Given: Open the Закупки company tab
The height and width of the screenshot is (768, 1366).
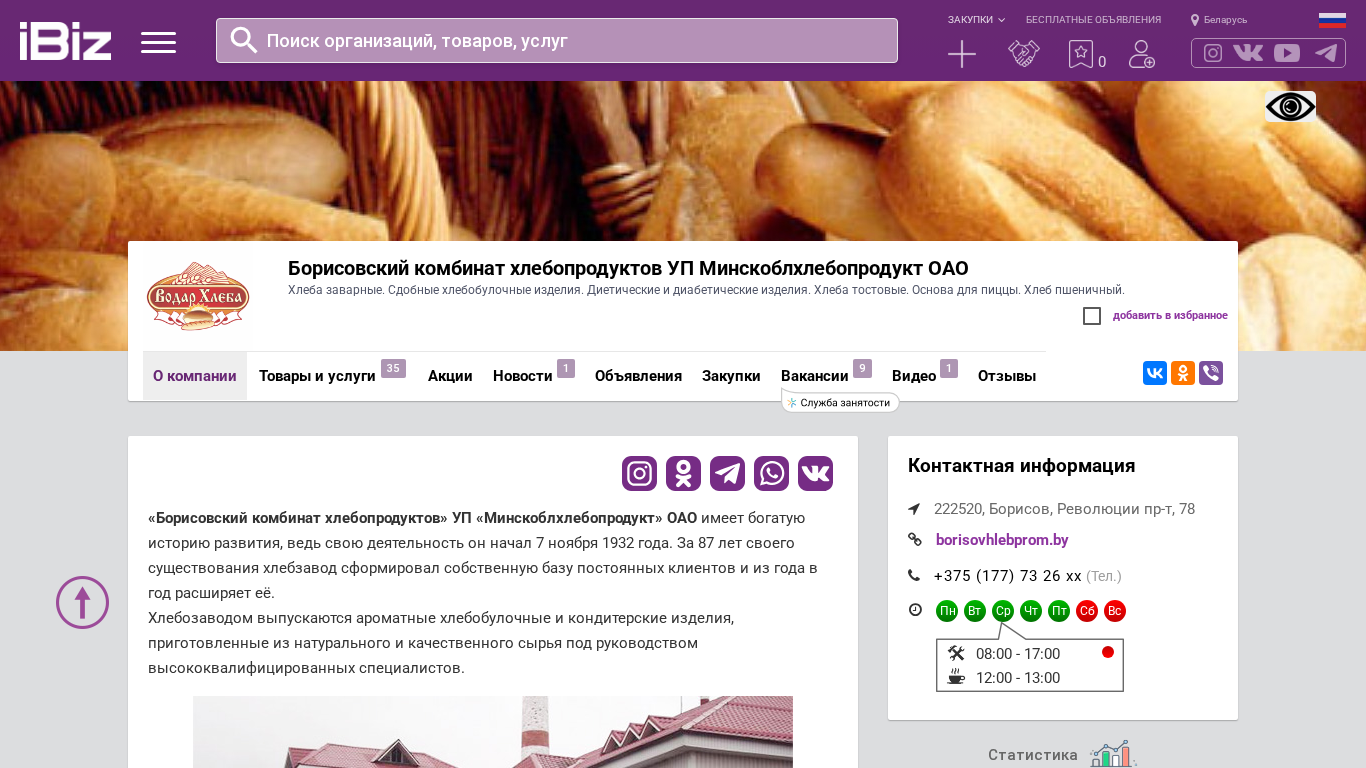Looking at the screenshot, I should pos(731,376).
